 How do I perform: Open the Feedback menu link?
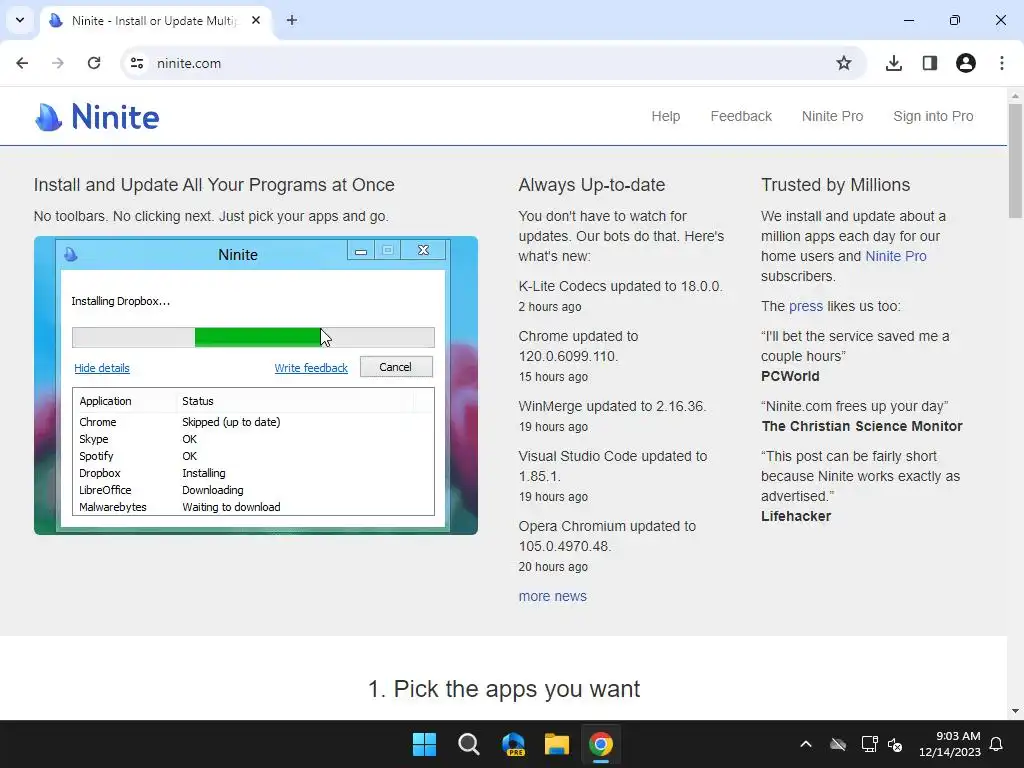741,116
